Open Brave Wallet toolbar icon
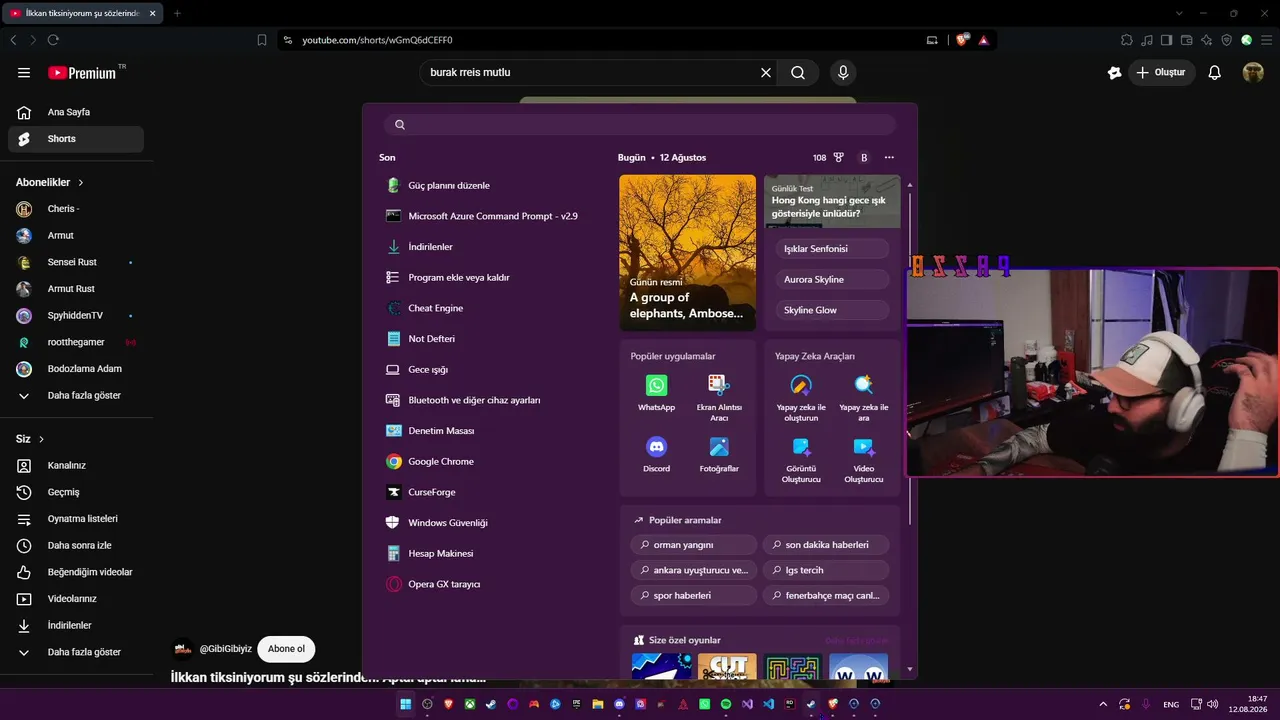This screenshot has height=720, width=1280. (x=1187, y=40)
